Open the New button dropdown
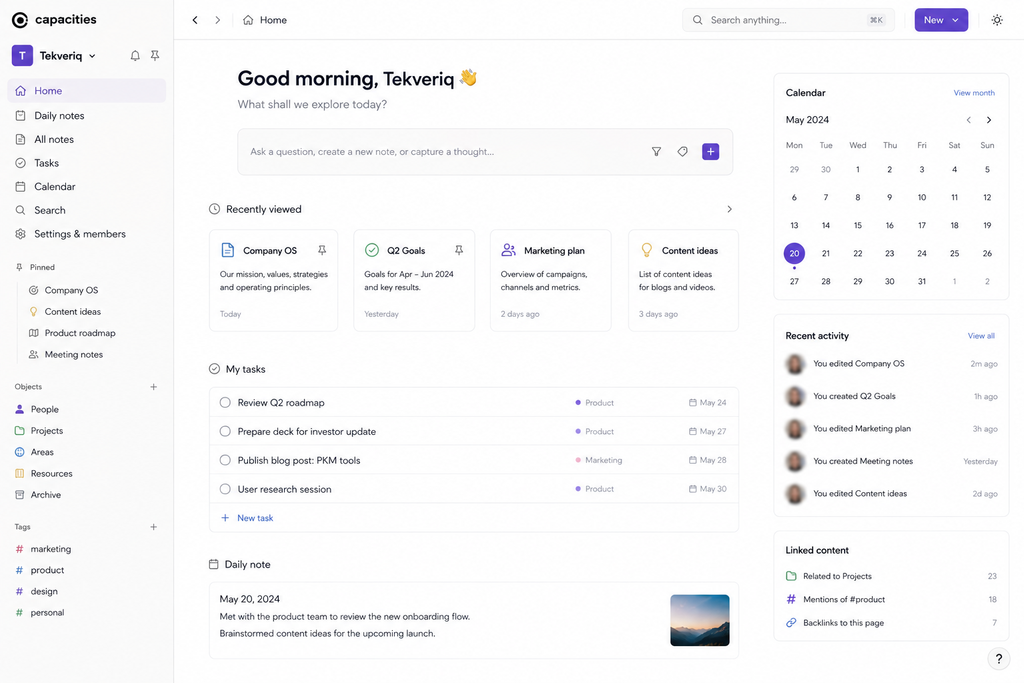This screenshot has width=1024, height=683. point(941,20)
